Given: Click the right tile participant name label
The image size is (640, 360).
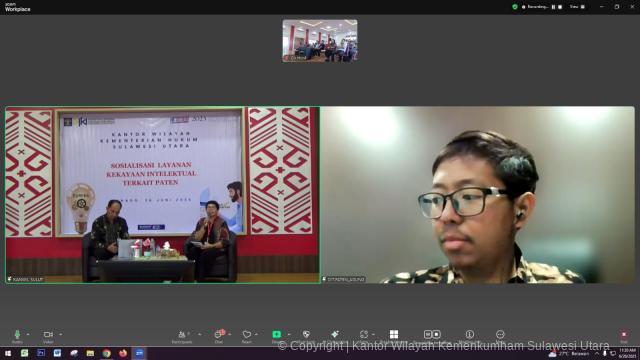Looking at the screenshot, I should click(343, 279).
